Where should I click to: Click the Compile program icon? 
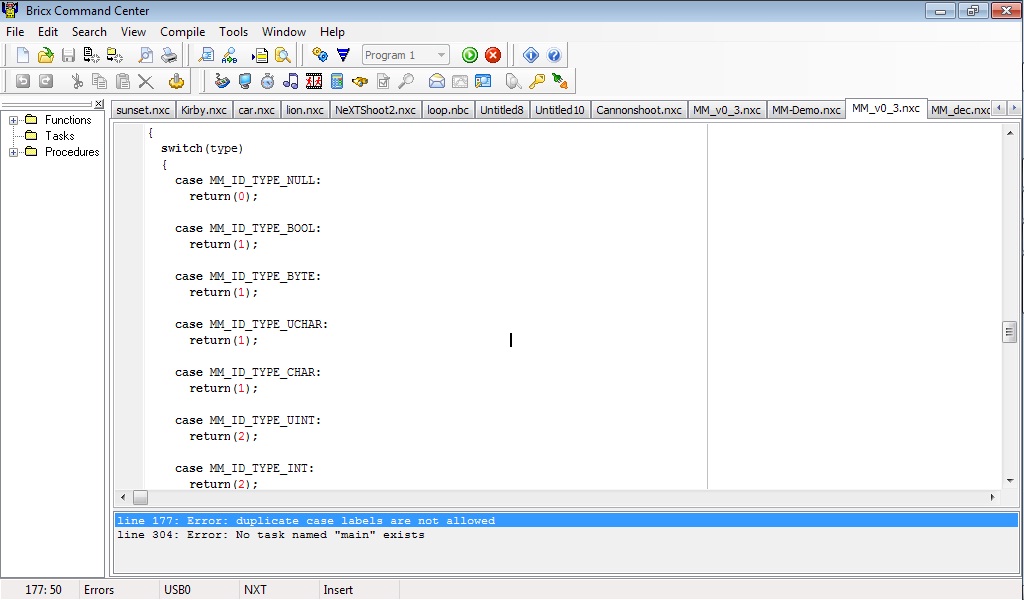point(320,56)
